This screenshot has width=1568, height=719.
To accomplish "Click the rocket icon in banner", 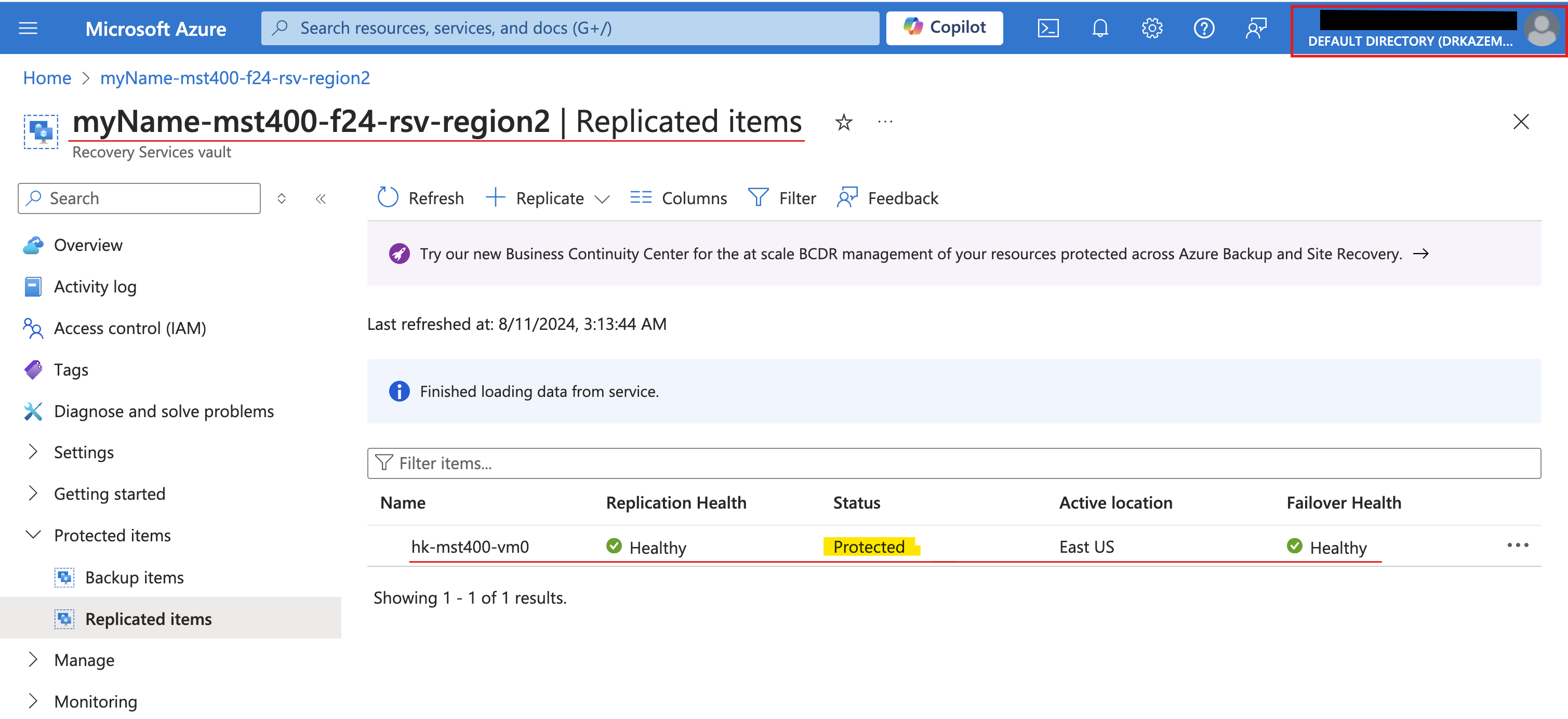I will 400,254.
